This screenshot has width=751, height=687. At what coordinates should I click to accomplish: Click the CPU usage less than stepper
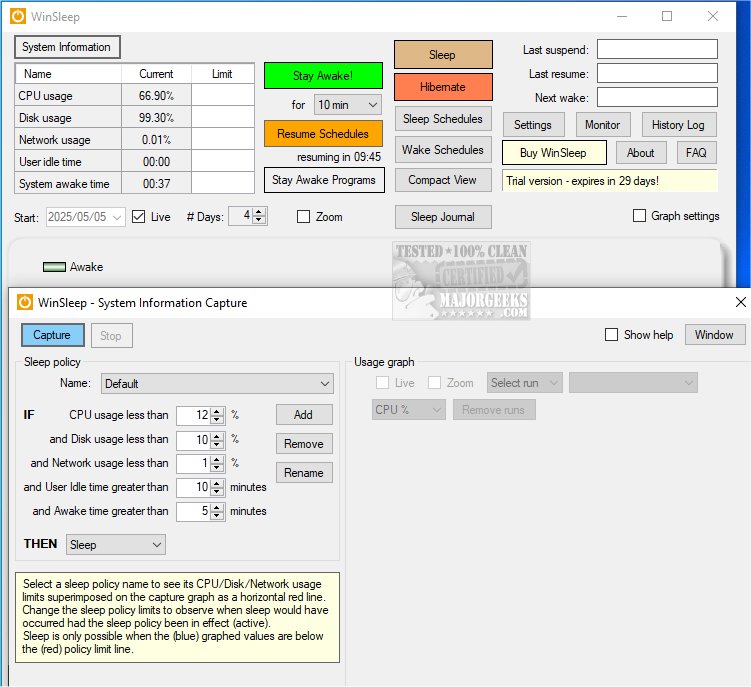pyautogui.click(x=201, y=415)
